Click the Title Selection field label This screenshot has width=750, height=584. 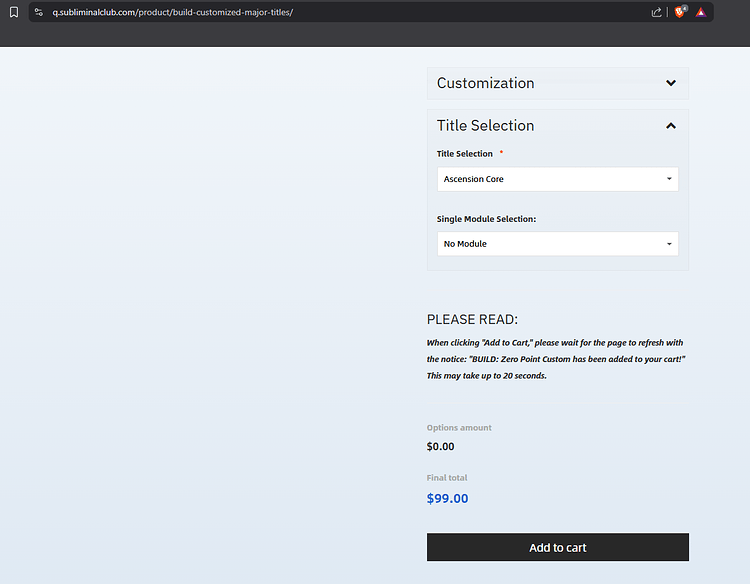465,154
